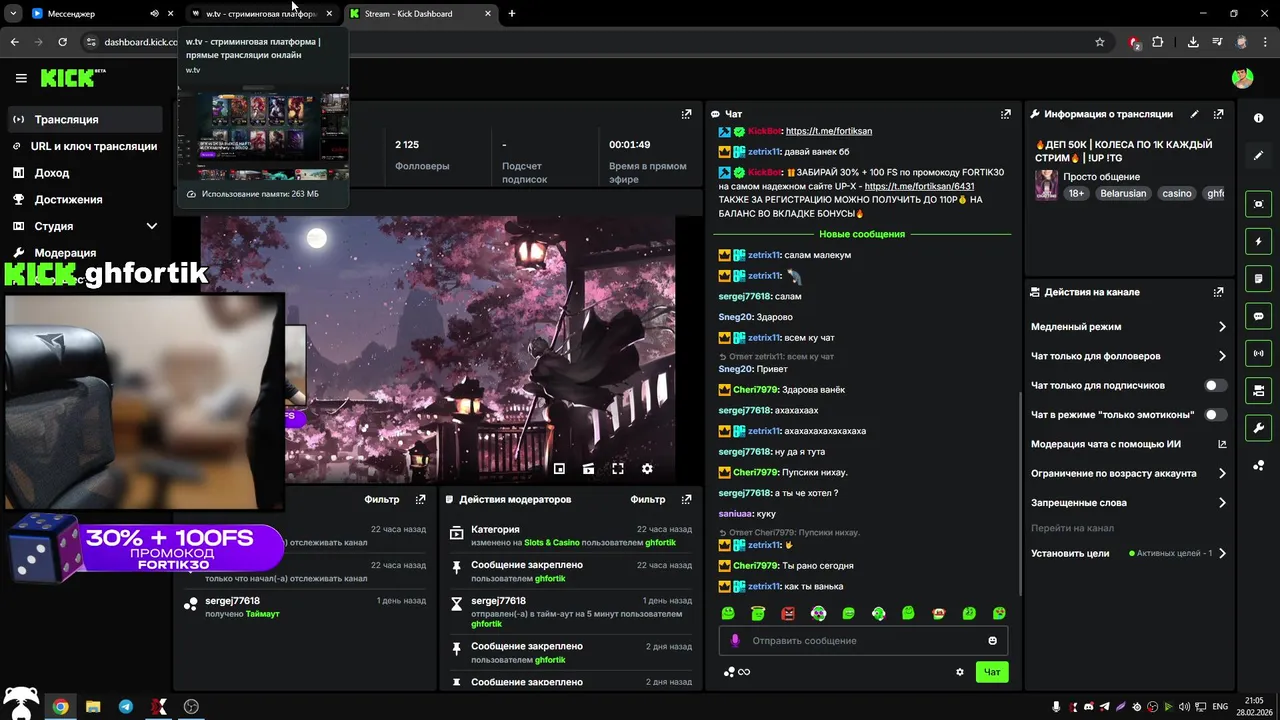Click Новые сообщения divider label

(x=862, y=234)
